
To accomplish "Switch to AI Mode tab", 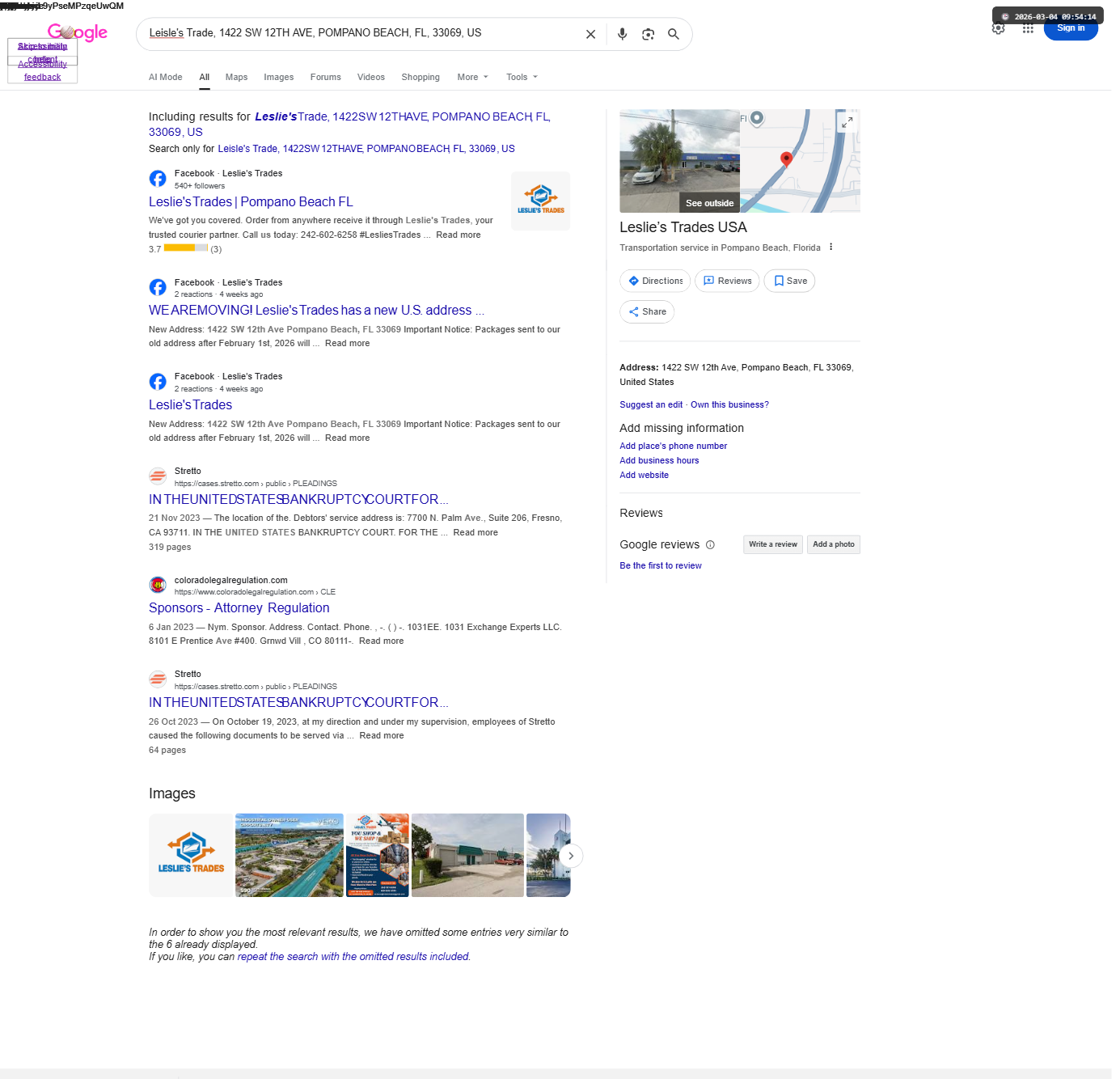I will [x=166, y=77].
